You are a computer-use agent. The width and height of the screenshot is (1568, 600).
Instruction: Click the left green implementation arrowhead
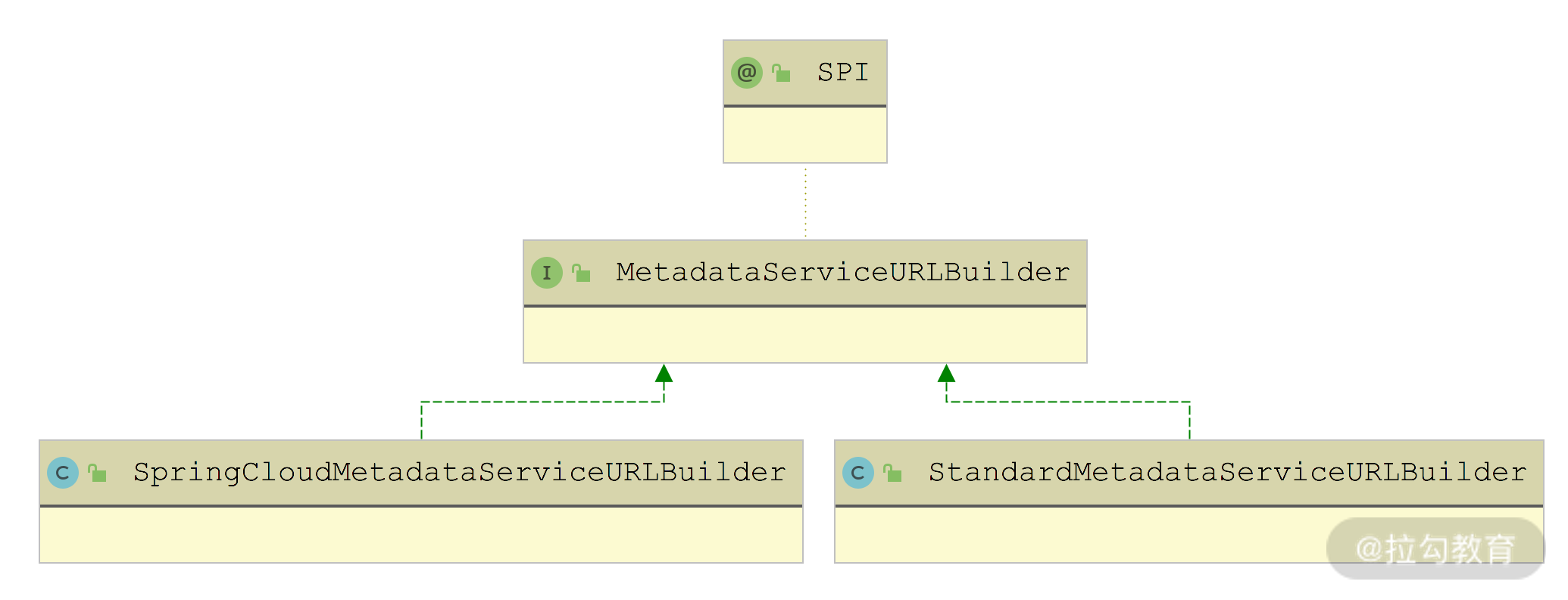664,373
